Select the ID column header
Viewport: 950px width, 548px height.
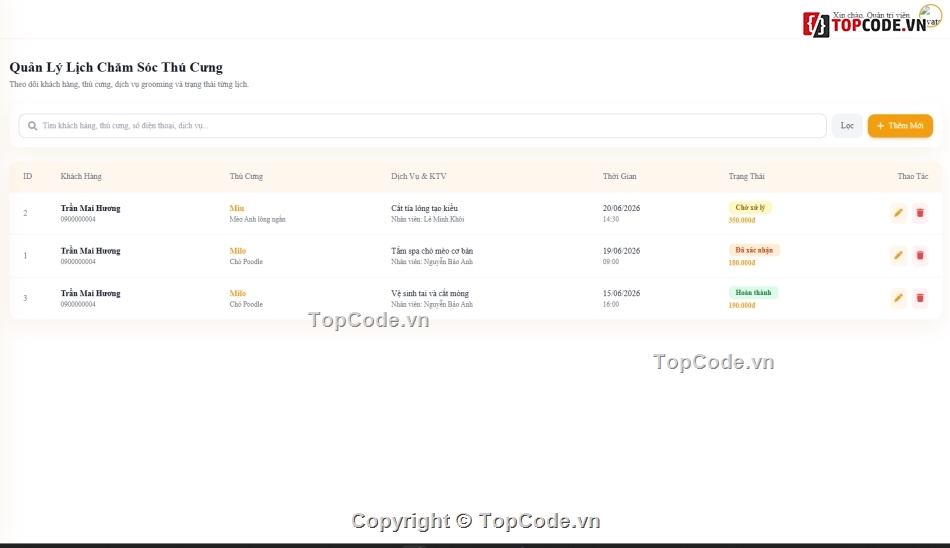tap(27, 176)
